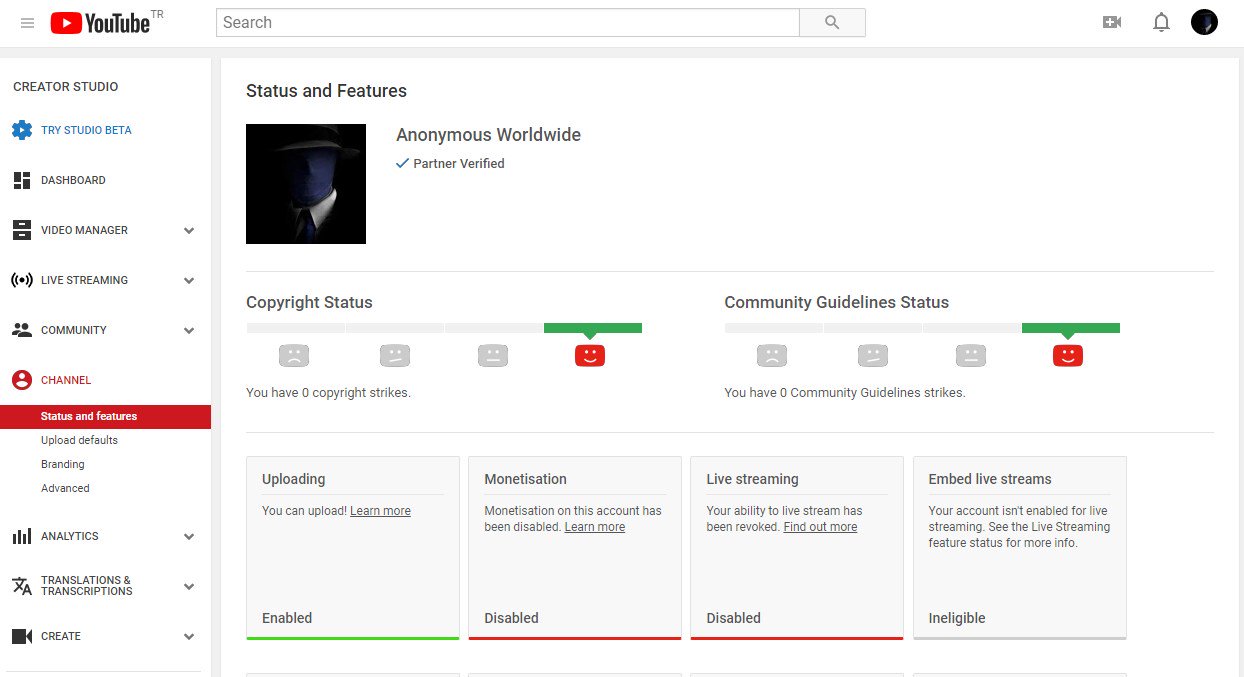Click Find out more under Live streaming
This screenshot has width=1244, height=677.
(820, 527)
